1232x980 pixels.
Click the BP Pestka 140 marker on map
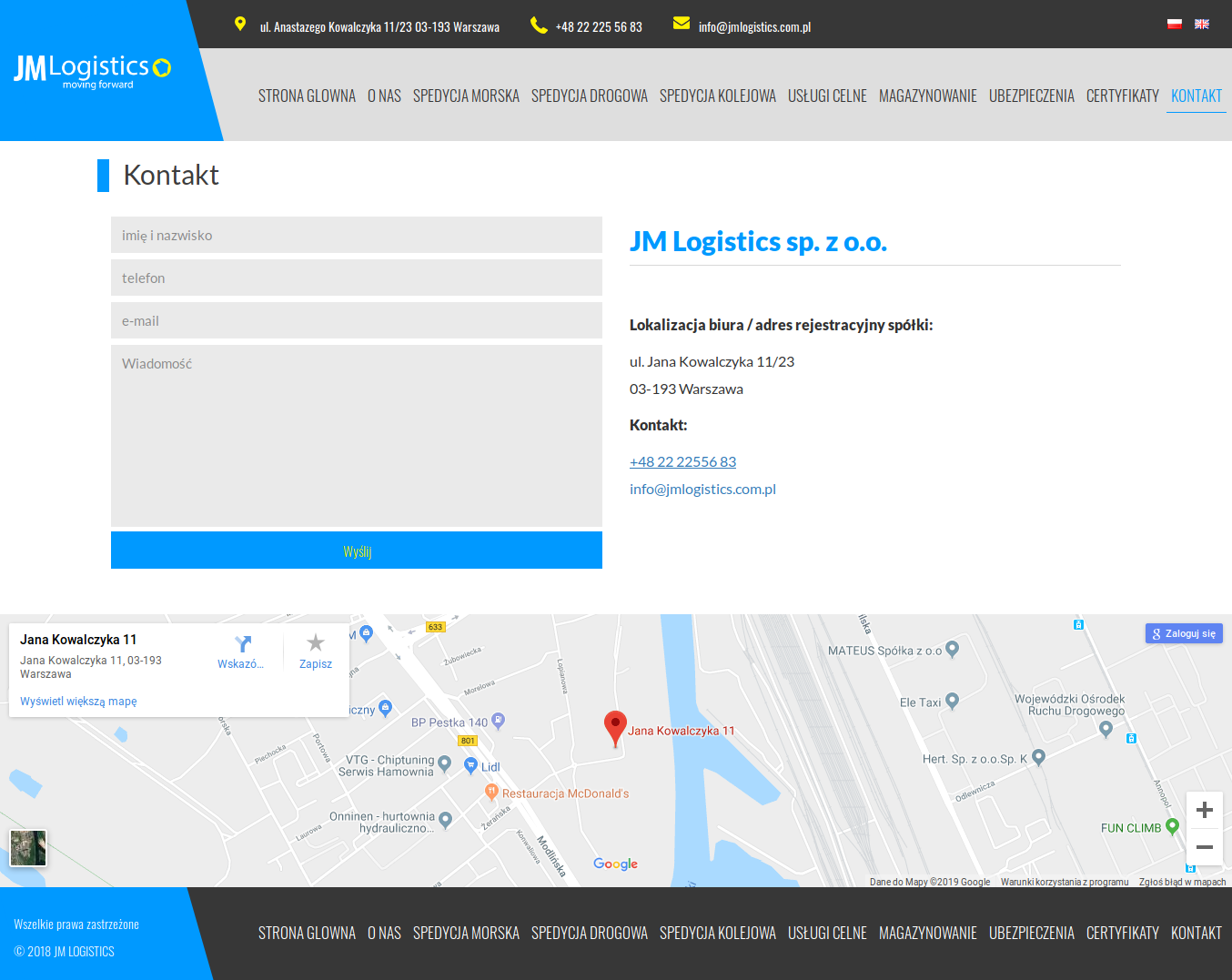tap(498, 721)
